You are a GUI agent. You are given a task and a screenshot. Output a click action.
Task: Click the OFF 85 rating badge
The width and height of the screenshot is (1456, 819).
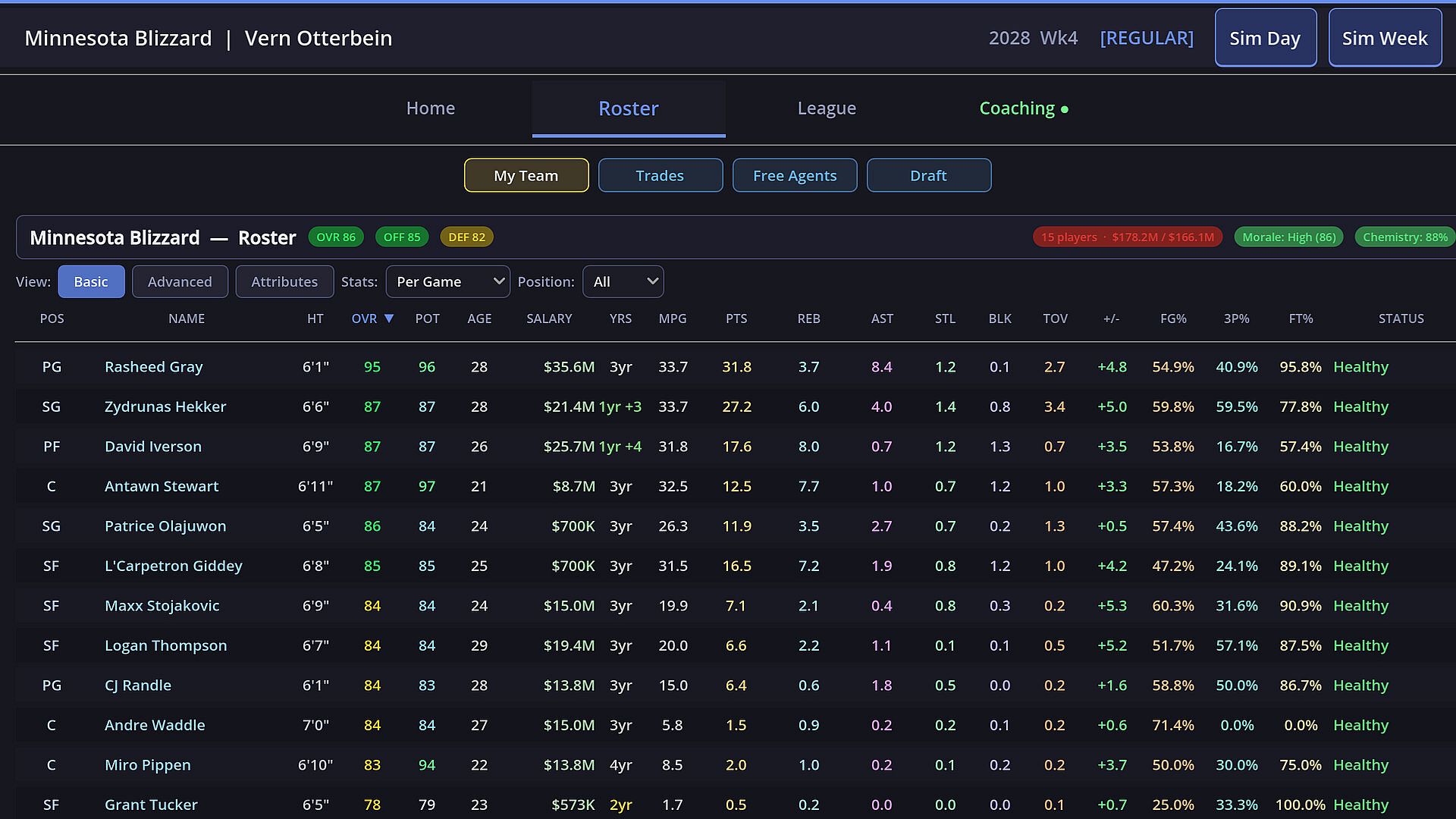[x=402, y=237]
